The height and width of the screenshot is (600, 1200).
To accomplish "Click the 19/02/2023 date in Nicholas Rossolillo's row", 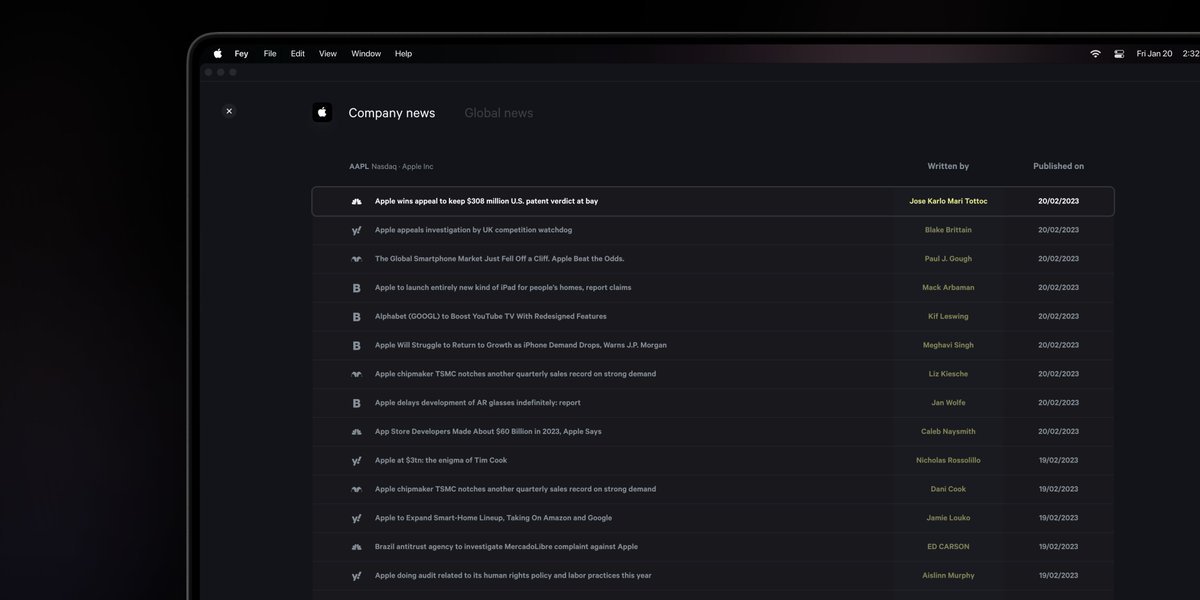I will 1058,461.
